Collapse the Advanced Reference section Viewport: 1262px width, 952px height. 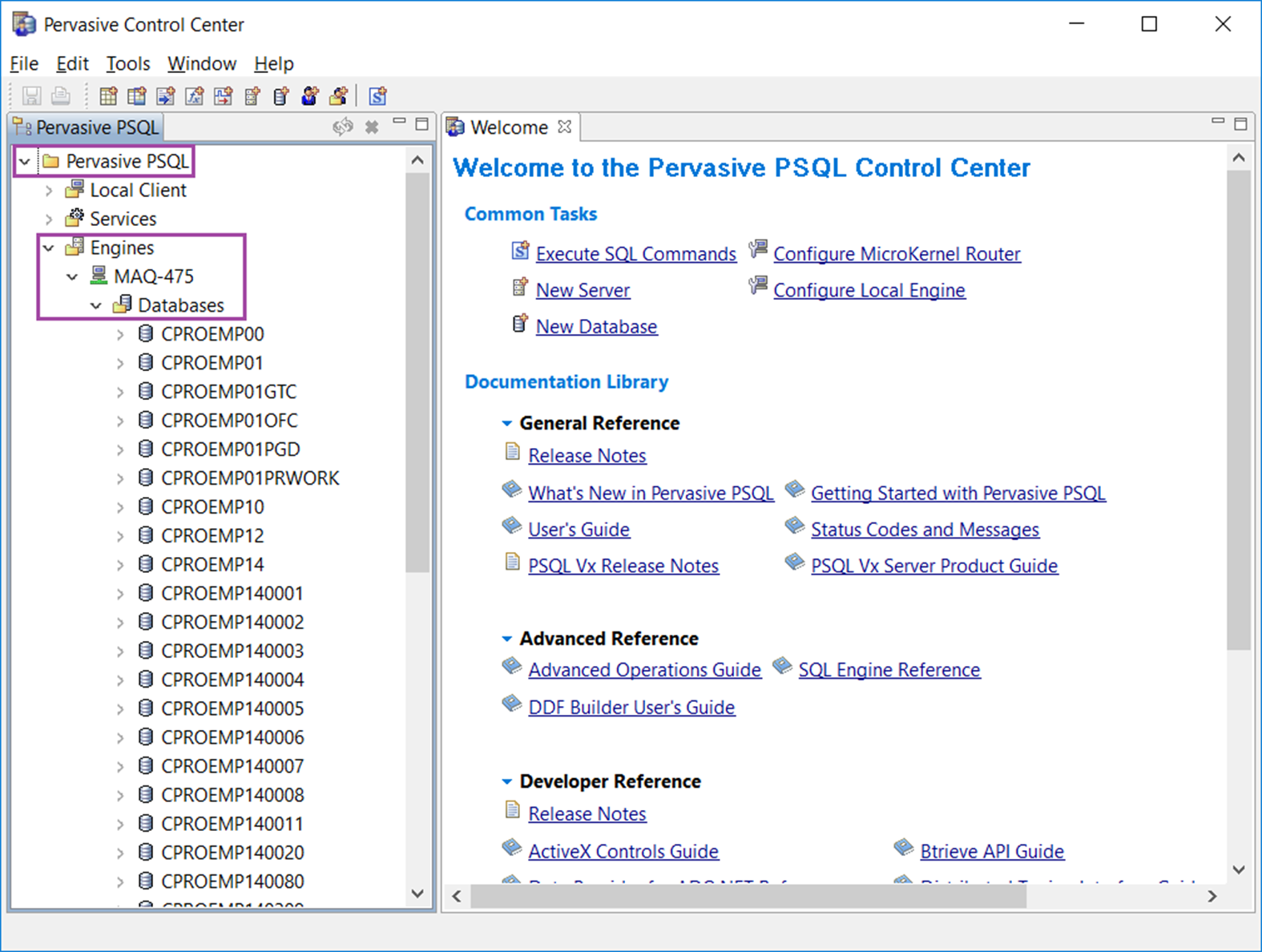pyautogui.click(x=506, y=639)
